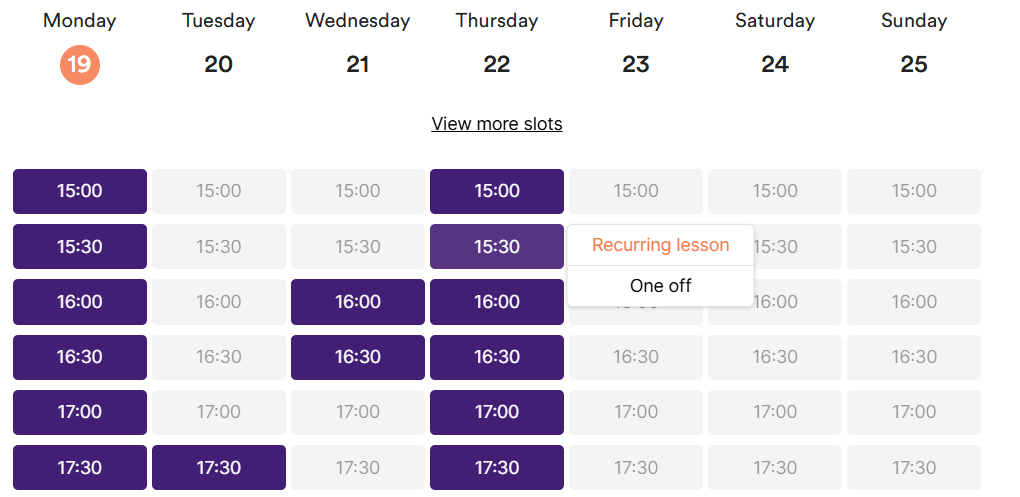Open the View more slots link
The width and height of the screenshot is (1020, 497).
[497, 124]
